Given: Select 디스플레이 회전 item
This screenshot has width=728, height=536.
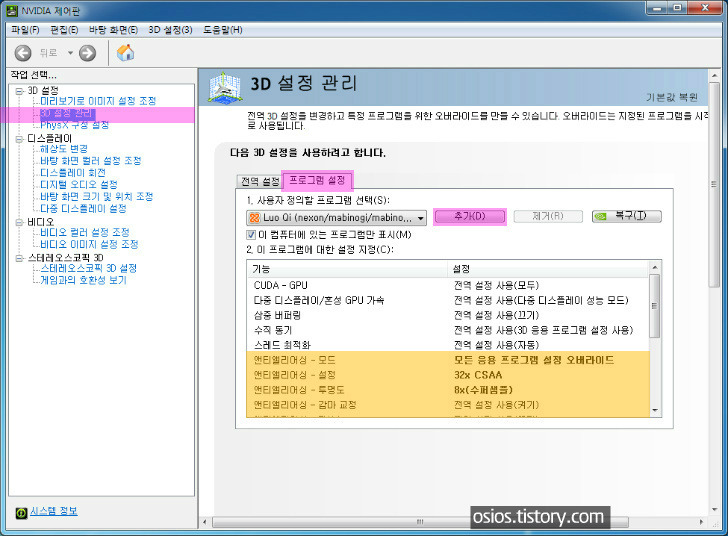Looking at the screenshot, I should coord(73,173).
